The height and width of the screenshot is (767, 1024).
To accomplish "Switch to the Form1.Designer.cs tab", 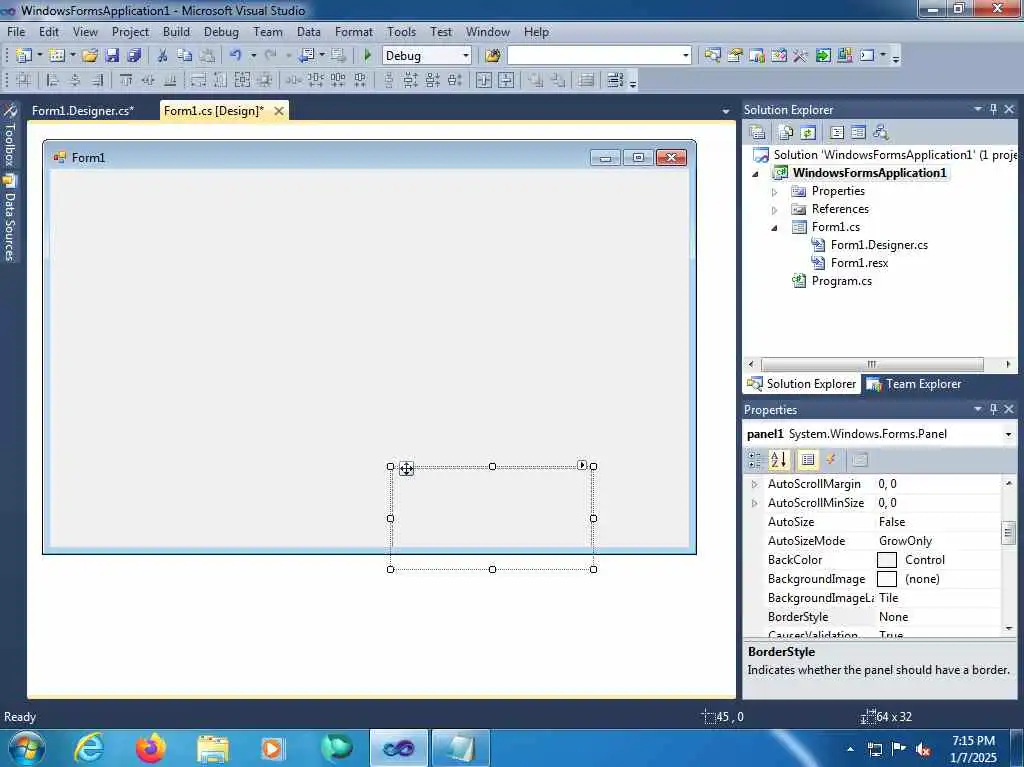I will [83, 110].
